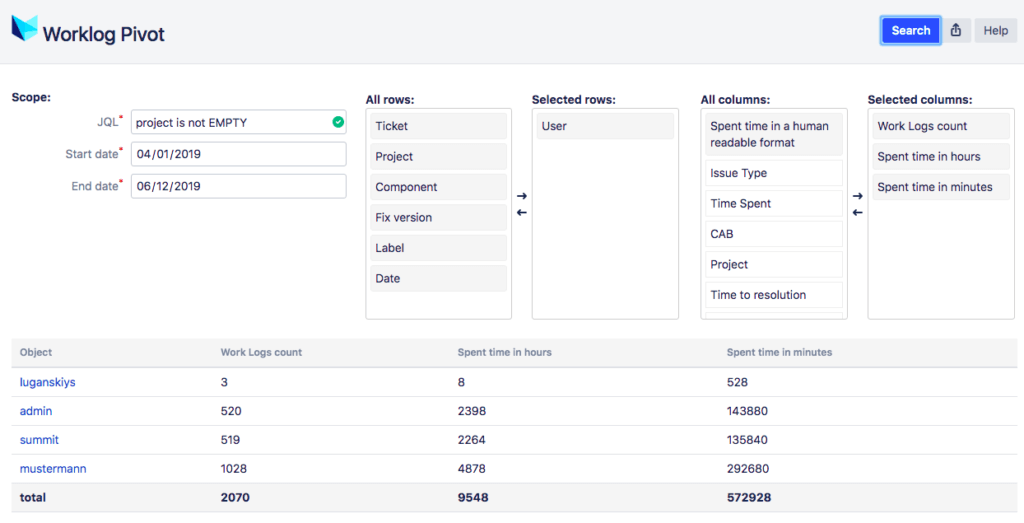Click admin's work log count 520
This screenshot has width=1024, height=523.
(x=231, y=411)
